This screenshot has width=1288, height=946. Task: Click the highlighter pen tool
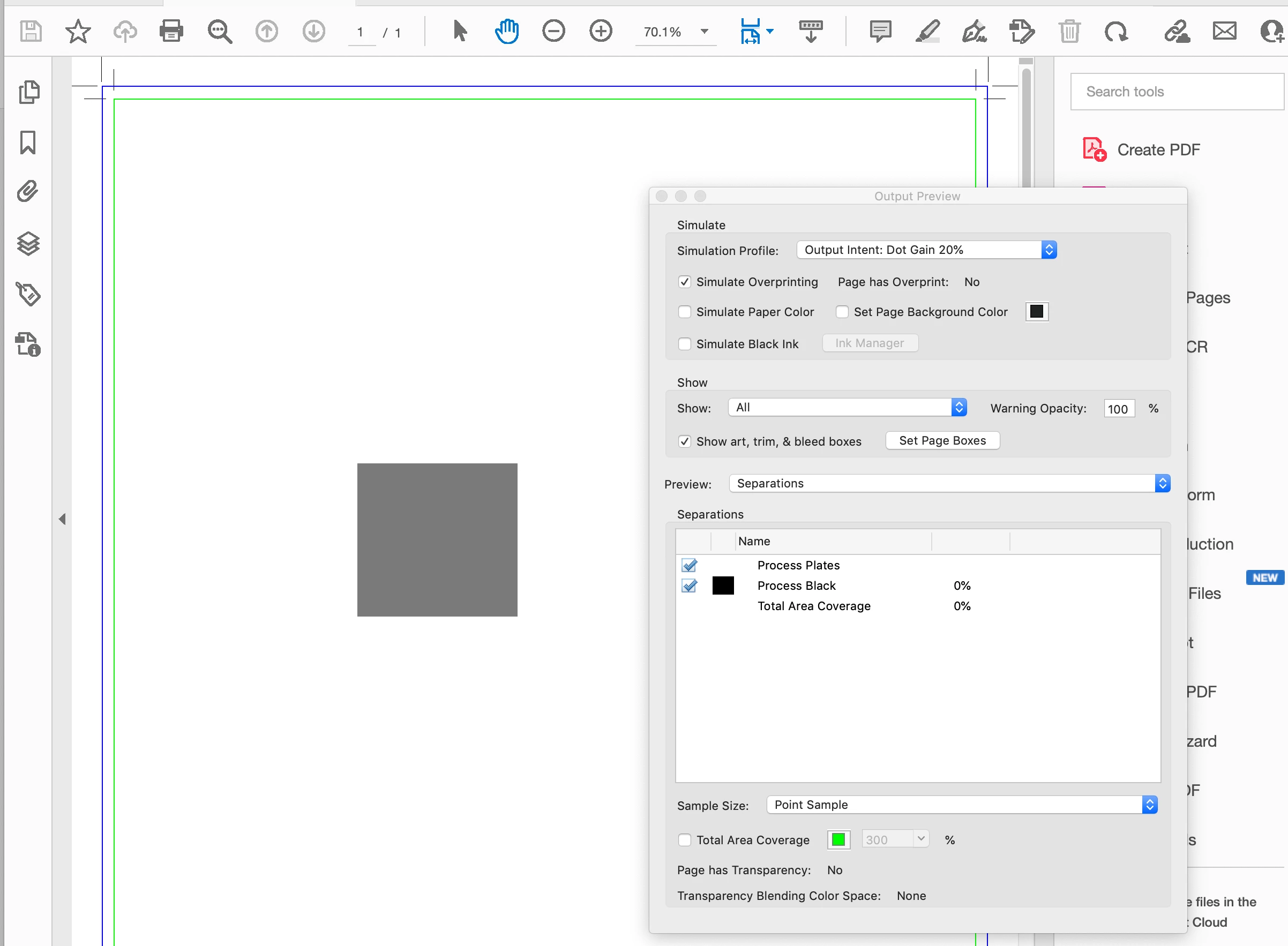[x=927, y=31]
